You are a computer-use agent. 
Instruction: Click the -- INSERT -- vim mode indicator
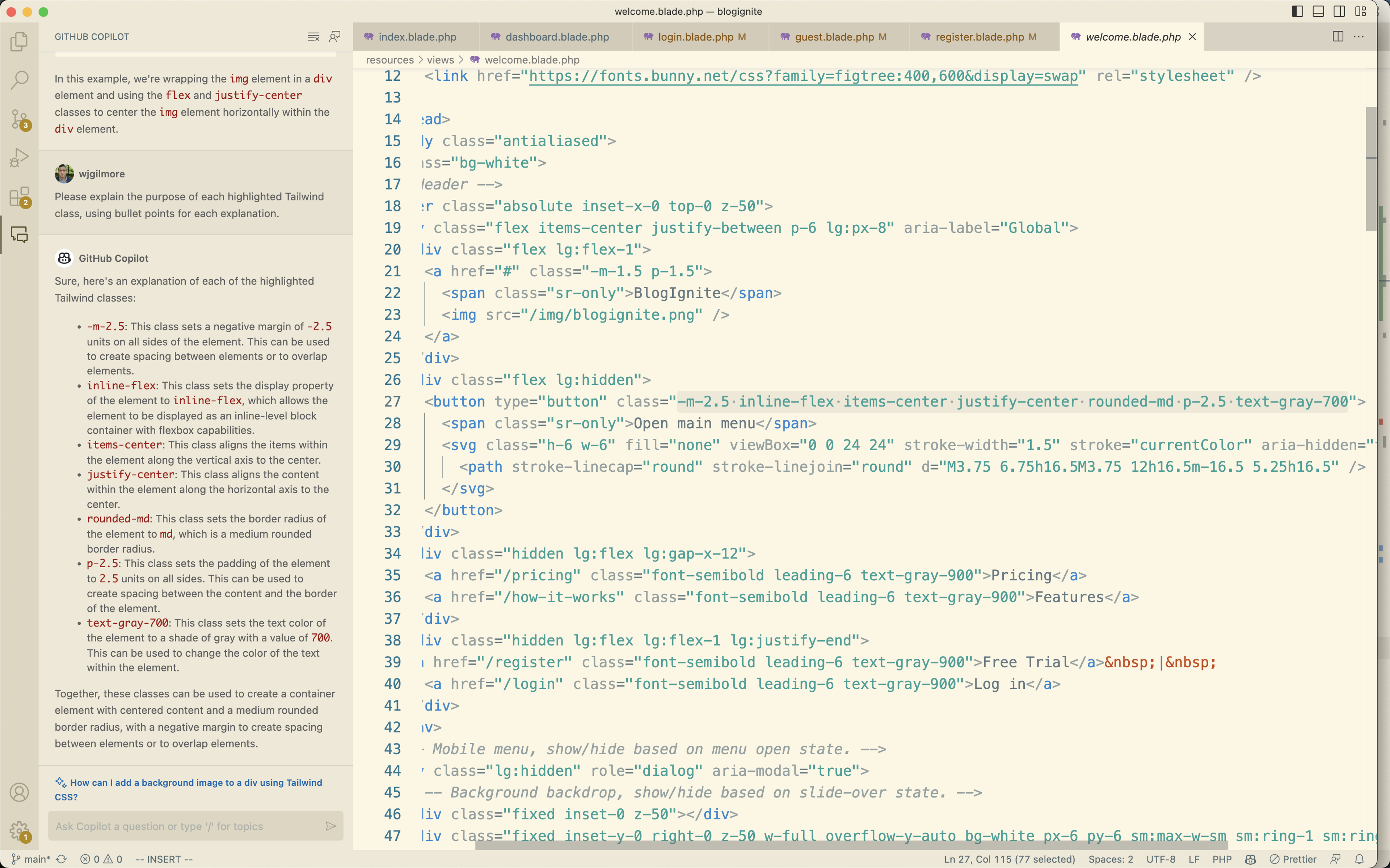coord(164,859)
